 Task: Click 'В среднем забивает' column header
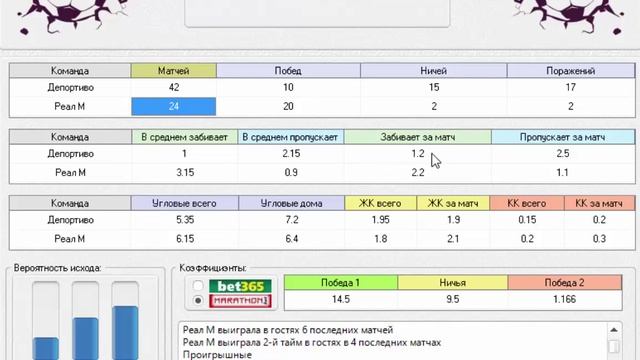click(x=184, y=137)
